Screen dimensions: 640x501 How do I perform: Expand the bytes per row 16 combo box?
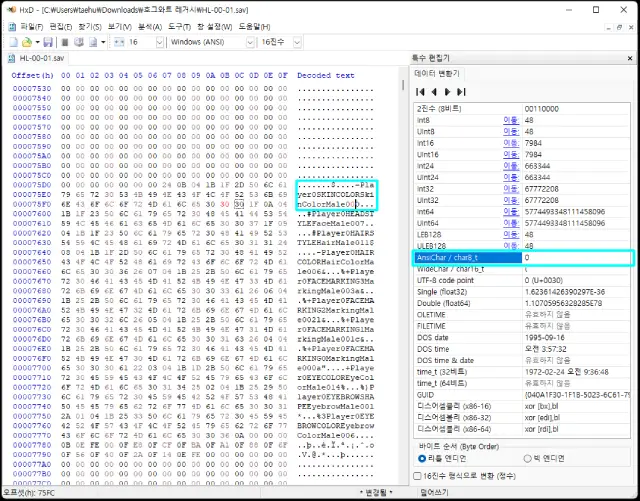(x=160, y=42)
